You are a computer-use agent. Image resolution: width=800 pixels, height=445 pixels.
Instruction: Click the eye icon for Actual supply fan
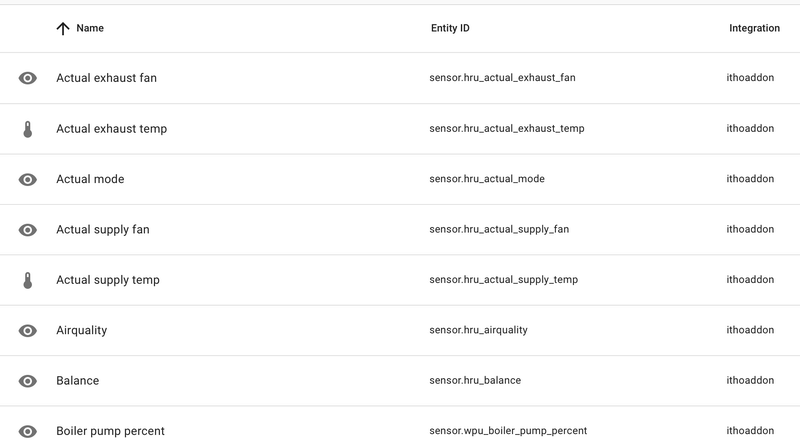point(28,230)
